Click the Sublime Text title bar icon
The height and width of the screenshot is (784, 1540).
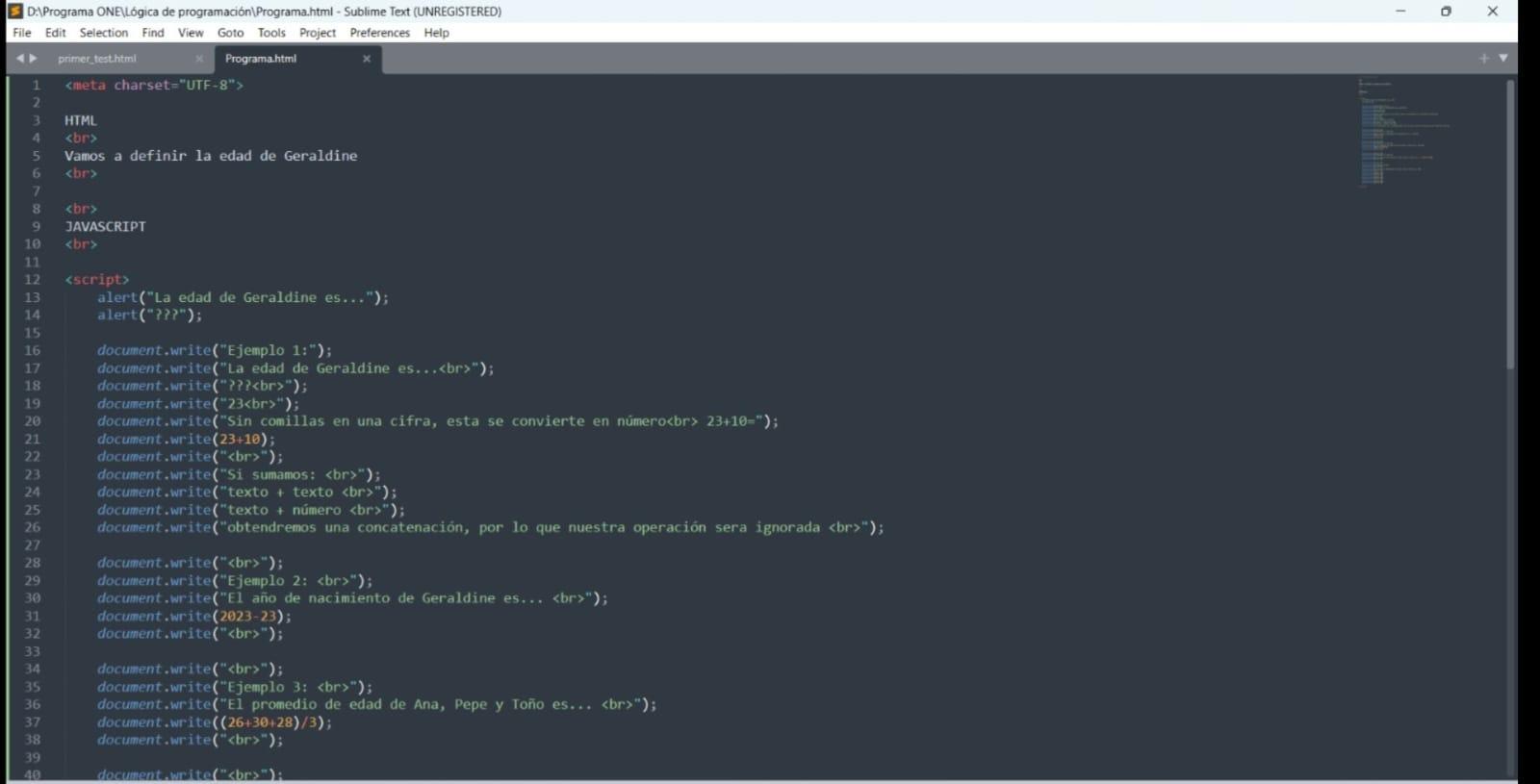tap(14, 12)
